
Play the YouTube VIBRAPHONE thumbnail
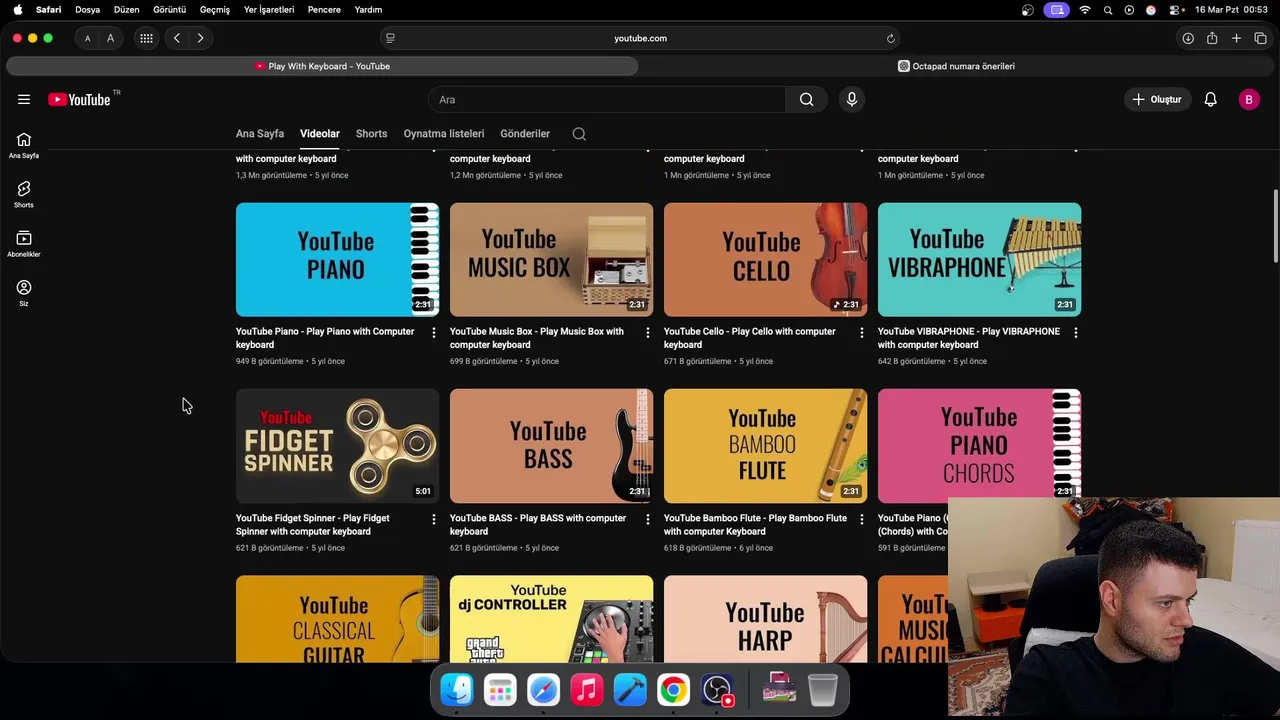click(x=979, y=260)
